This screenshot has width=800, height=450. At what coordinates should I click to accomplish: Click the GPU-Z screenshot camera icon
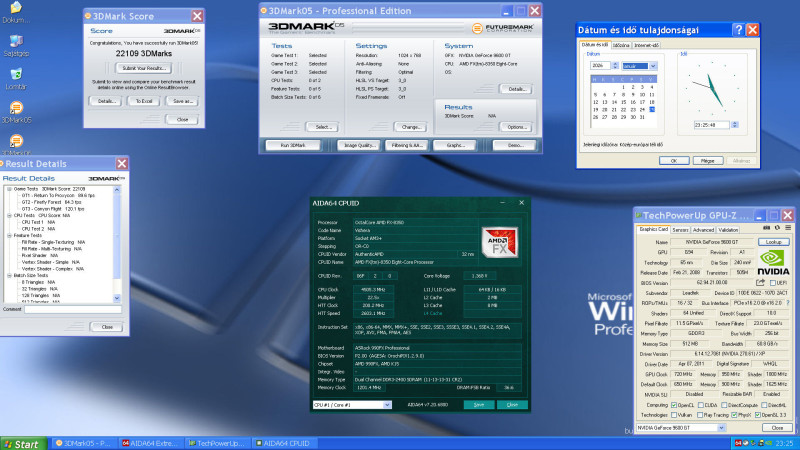pyautogui.click(x=766, y=228)
